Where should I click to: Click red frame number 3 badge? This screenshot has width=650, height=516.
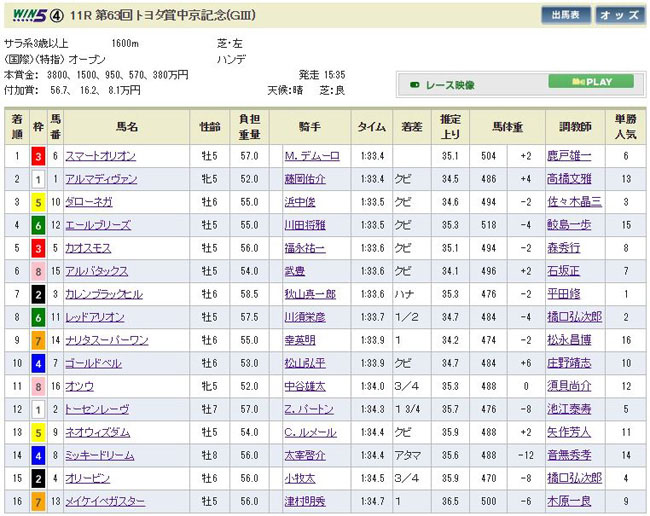39,156
